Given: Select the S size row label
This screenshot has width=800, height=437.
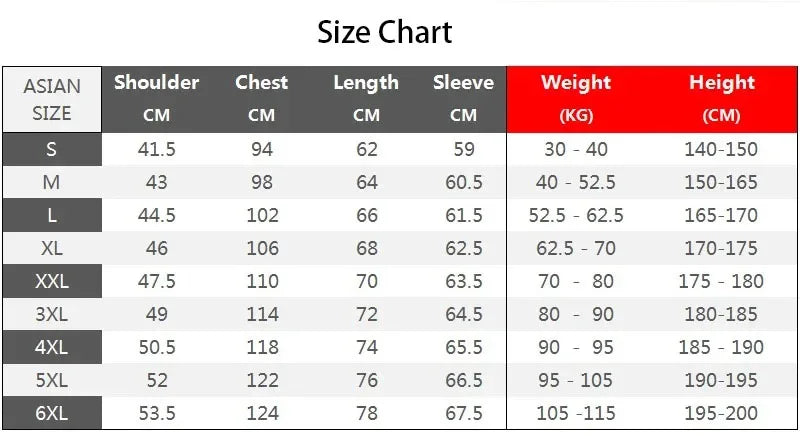Looking at the screenshot, I should 52,150.
